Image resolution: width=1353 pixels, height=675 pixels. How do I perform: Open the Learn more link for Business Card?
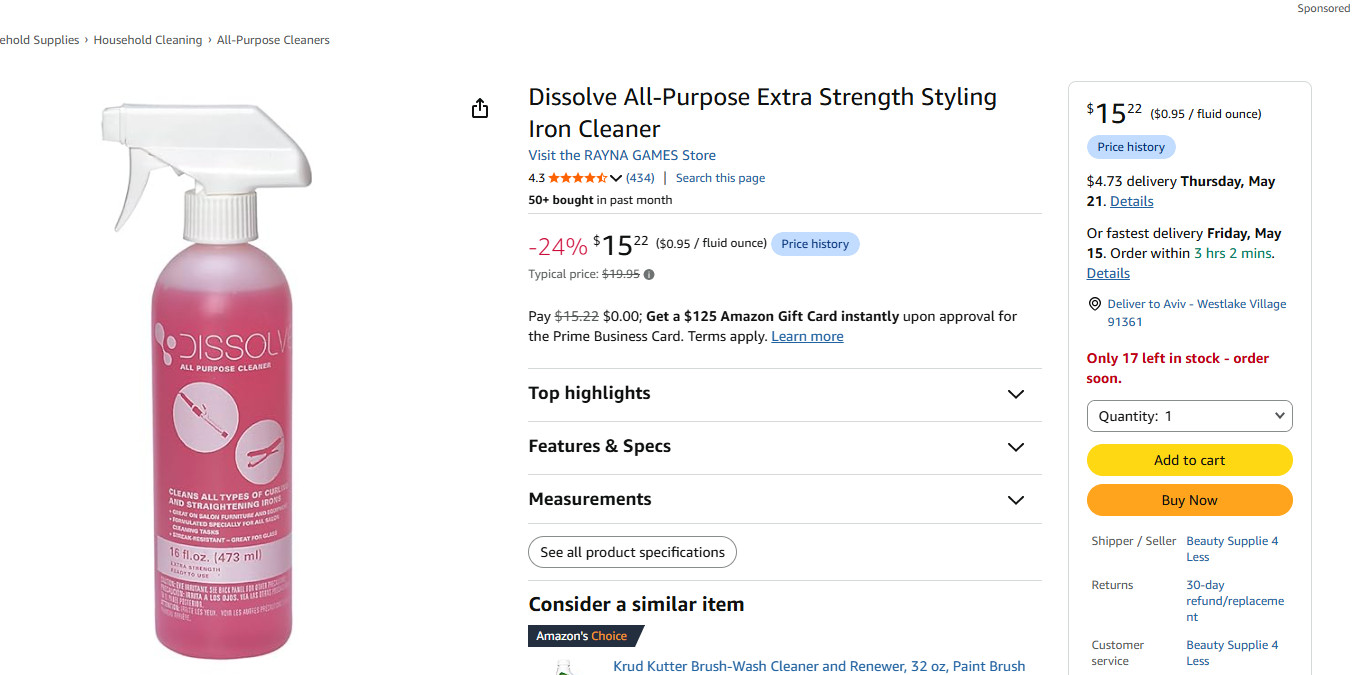point(807,337)
